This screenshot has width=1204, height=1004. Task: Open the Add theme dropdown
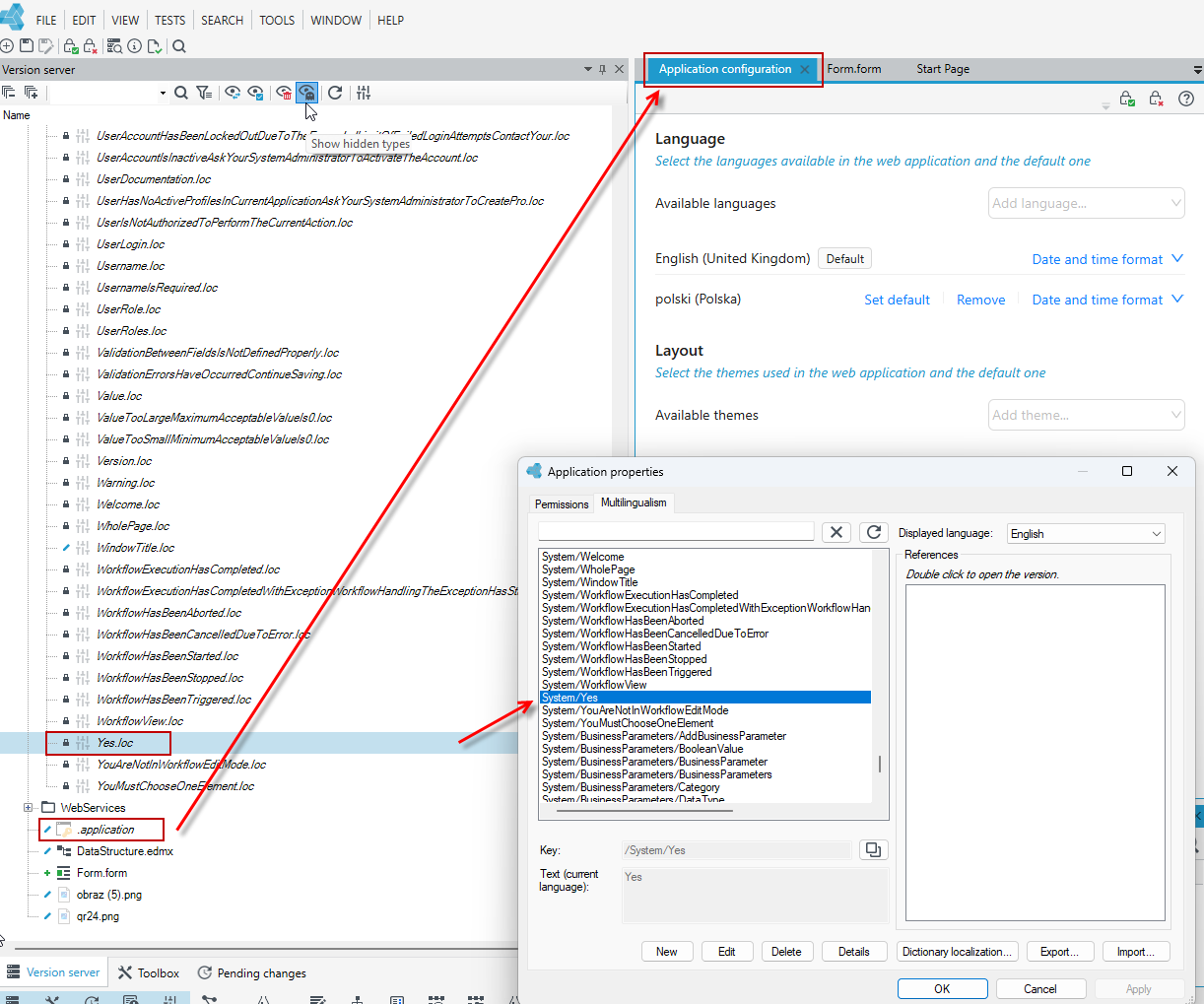[x=1086, y=415]
